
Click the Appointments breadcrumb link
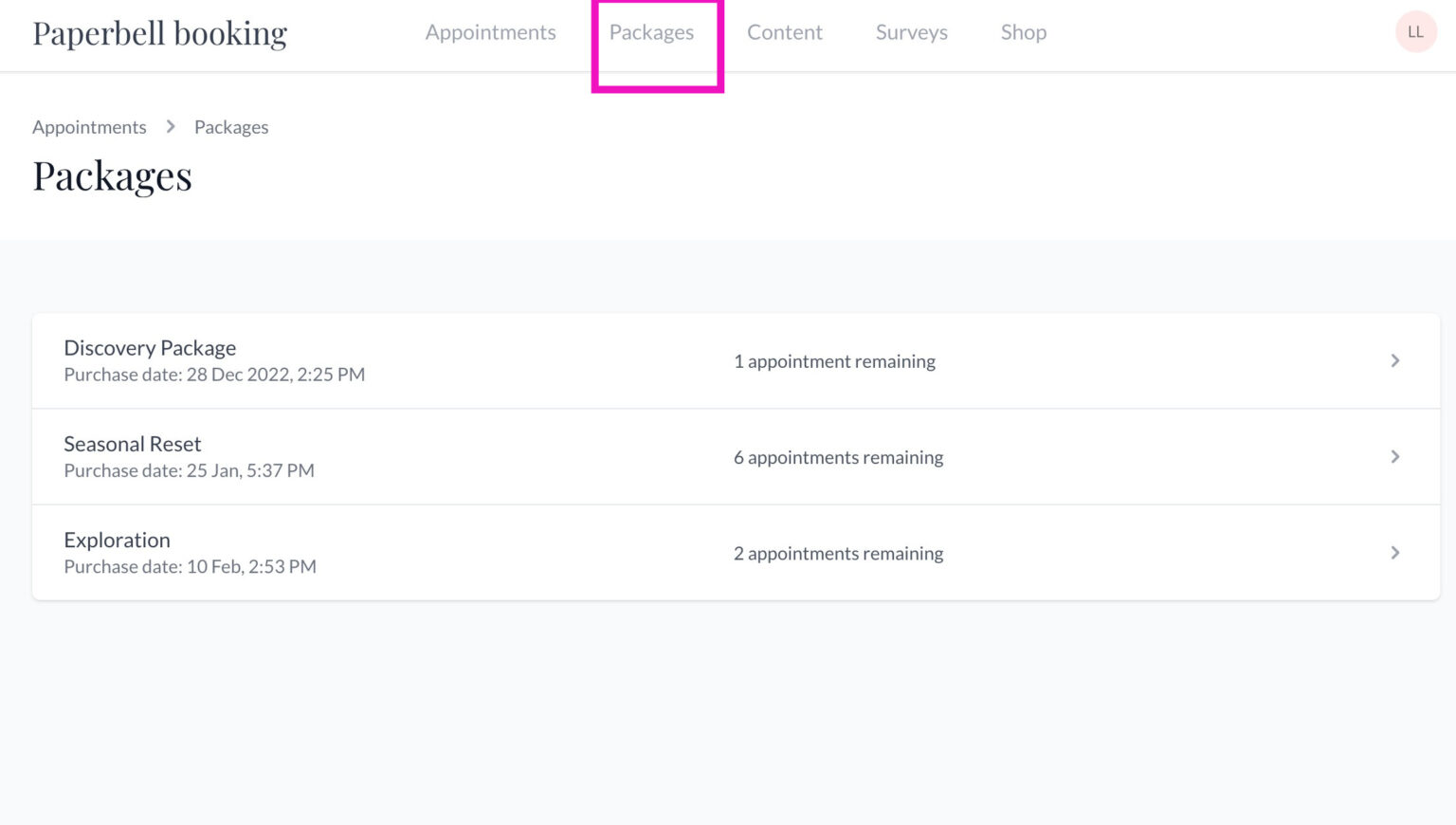click(x=89, y=126)
